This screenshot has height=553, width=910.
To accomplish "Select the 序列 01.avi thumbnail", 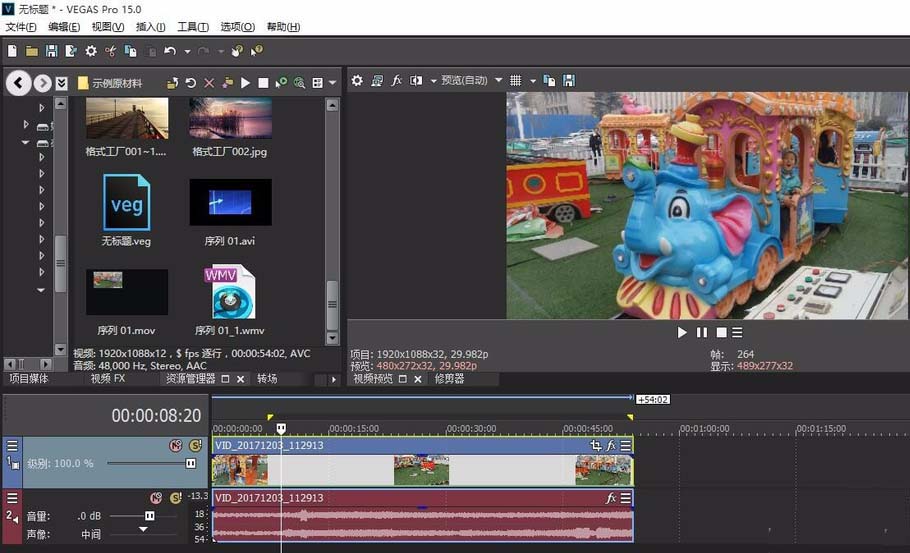I will coord(230,202).
